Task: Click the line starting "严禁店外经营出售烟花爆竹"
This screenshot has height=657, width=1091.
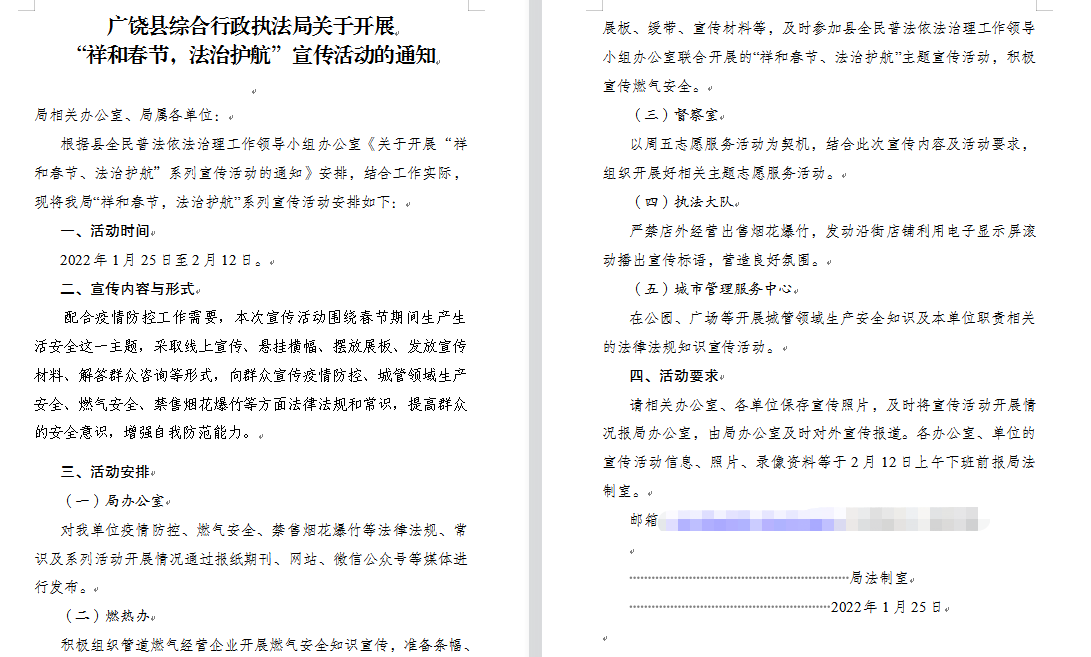Action: click(x=833, y=231)
